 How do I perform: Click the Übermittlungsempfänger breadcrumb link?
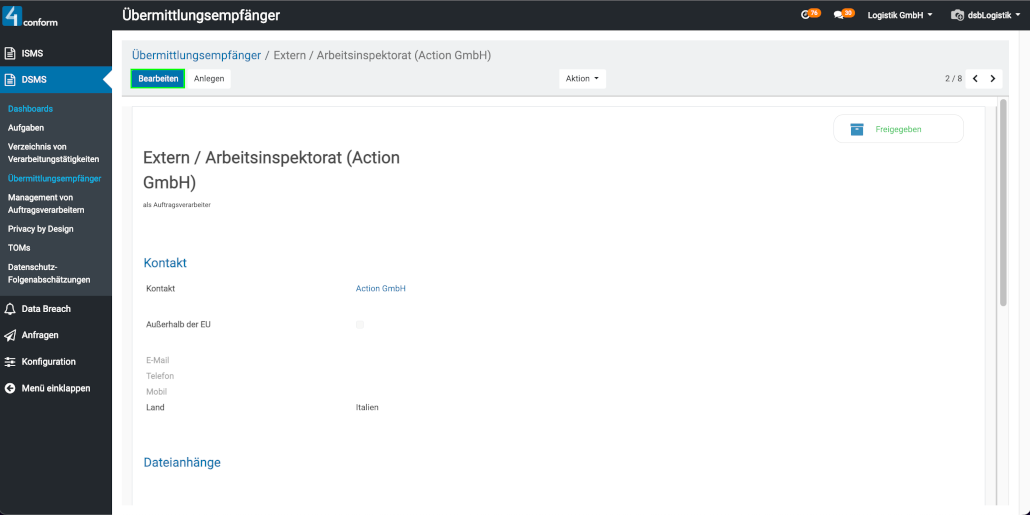pyautogui.click(x=196, y=55)
